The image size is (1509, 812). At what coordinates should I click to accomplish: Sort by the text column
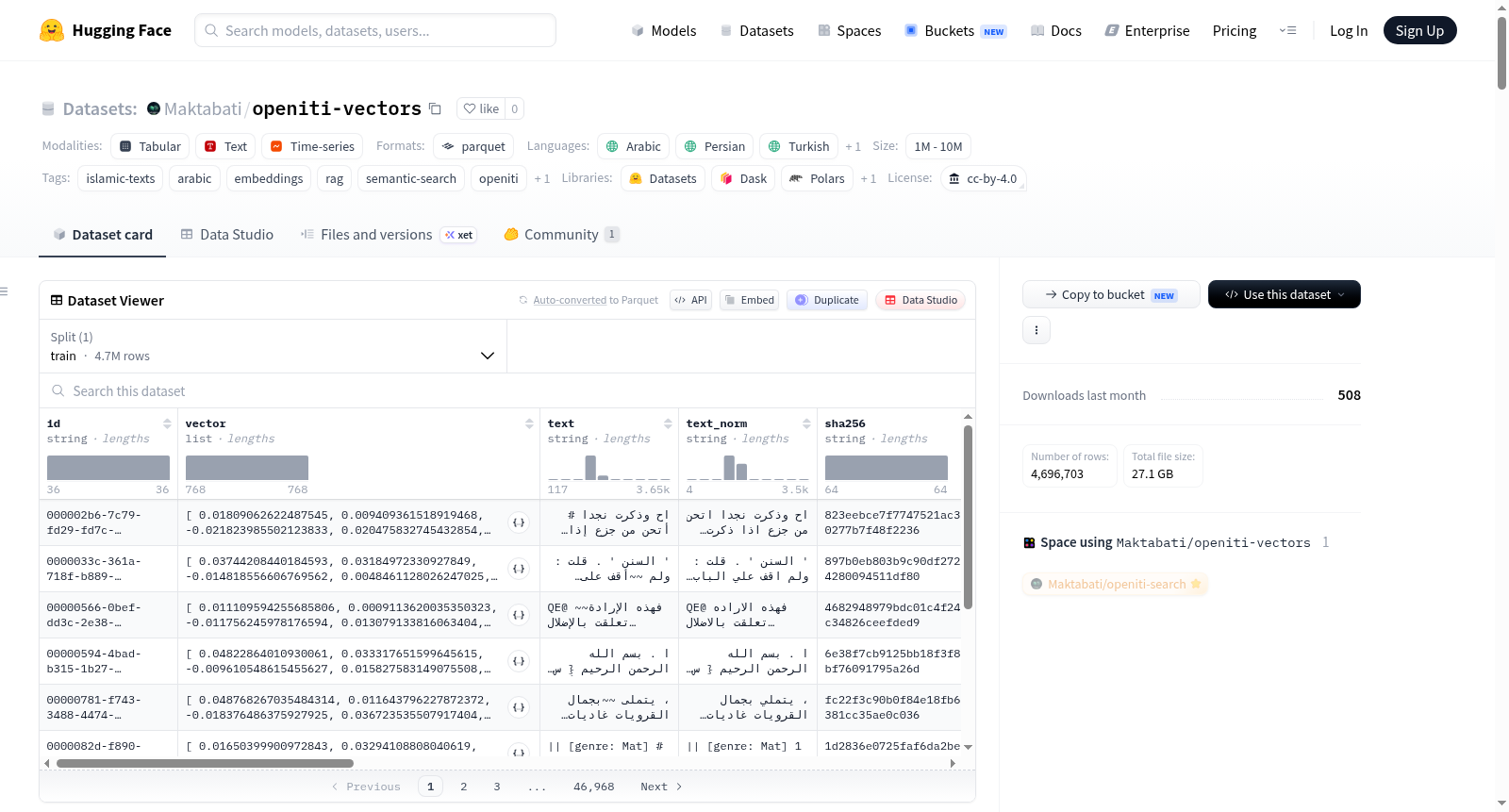(x=668, y=423)
